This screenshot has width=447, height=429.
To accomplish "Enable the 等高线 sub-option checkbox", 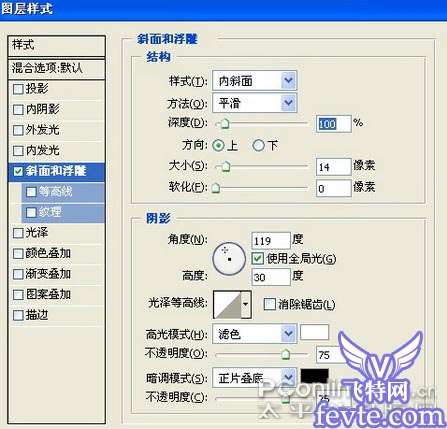I will click(x=31, y=192).
